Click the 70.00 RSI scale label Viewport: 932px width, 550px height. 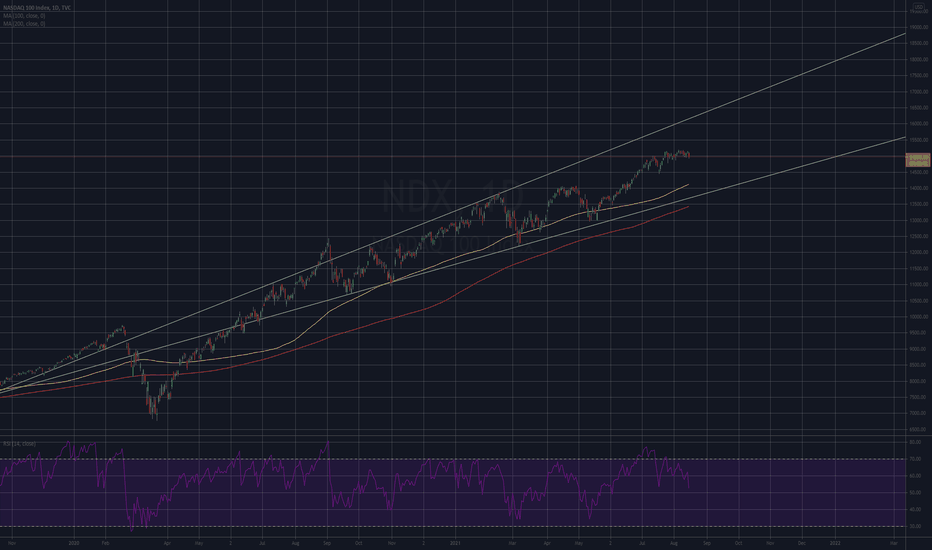pyautogui.click(x=916, y=459)
